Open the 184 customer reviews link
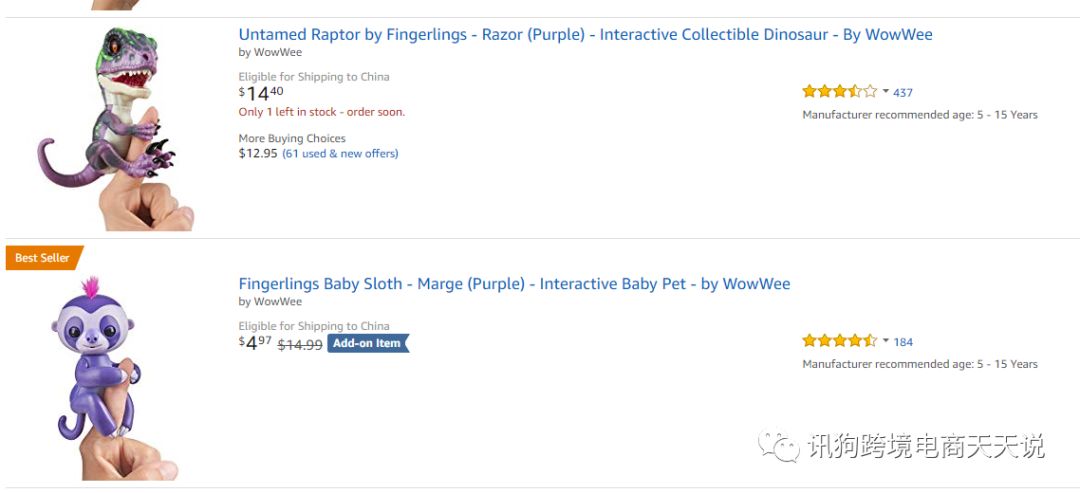The width and height of the screenshot is (1080, 493). click(x=903, y=342)
